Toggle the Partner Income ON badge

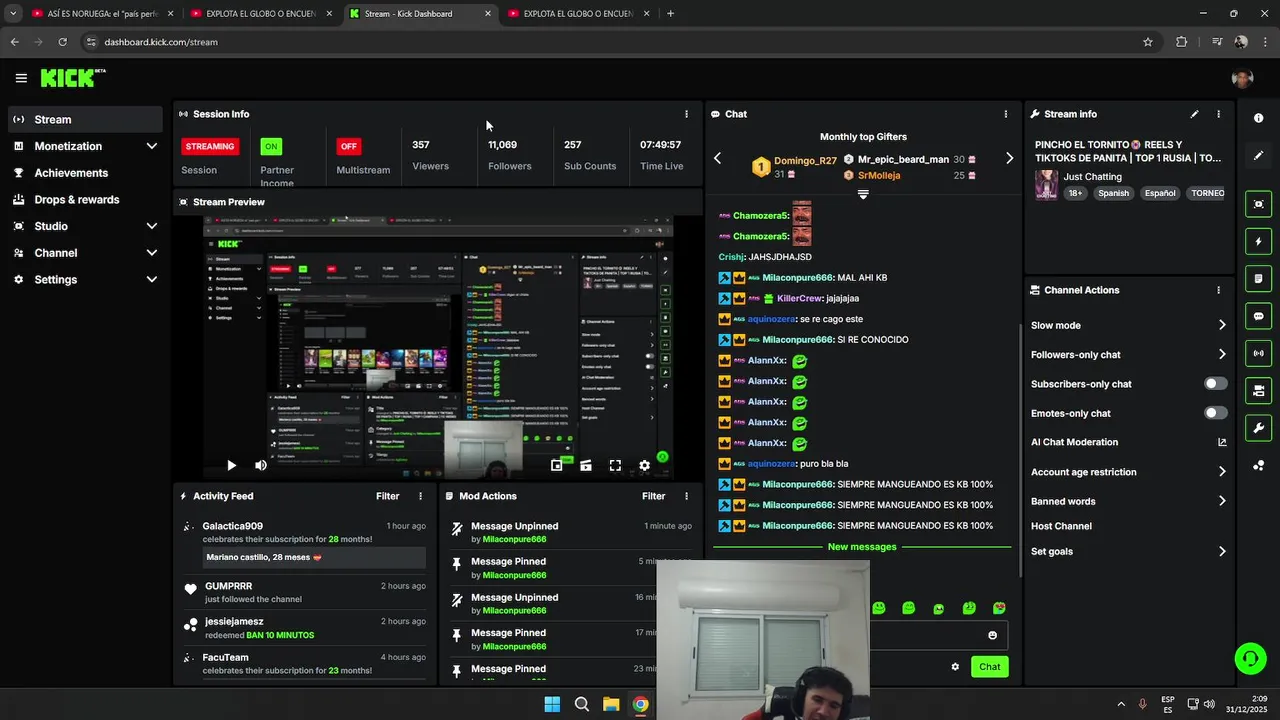(x=271, y=146)
